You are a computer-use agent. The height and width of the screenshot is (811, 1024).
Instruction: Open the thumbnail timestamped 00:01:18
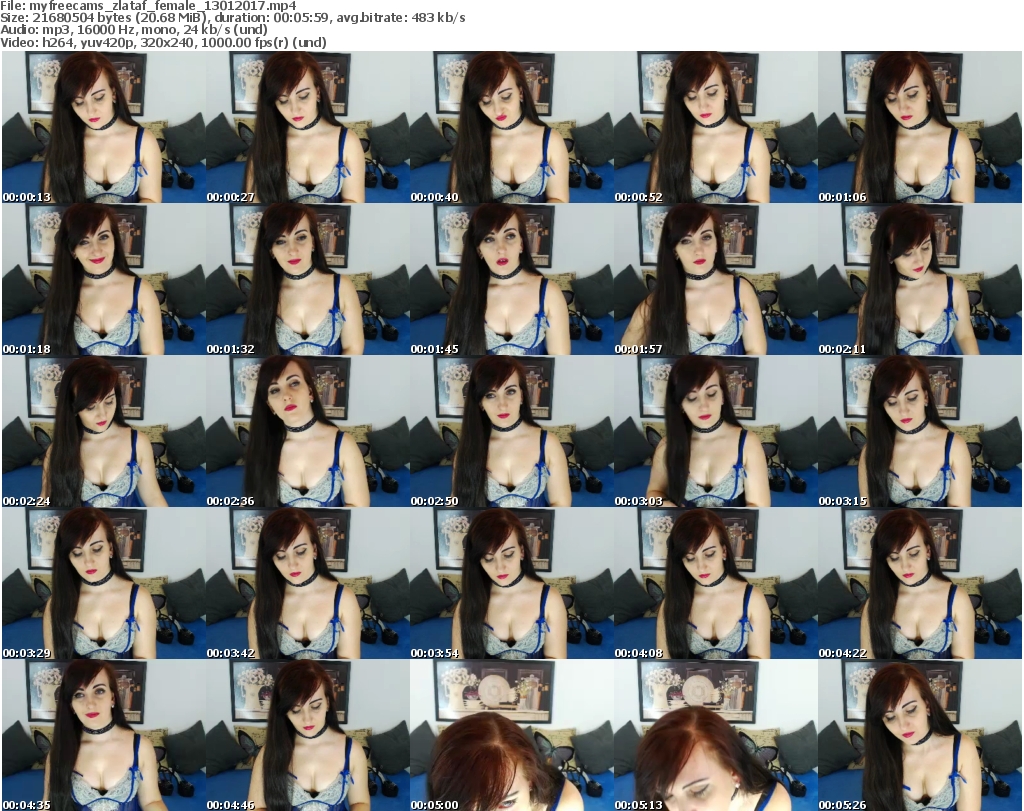pyautogui.click(x=104, y=279)
